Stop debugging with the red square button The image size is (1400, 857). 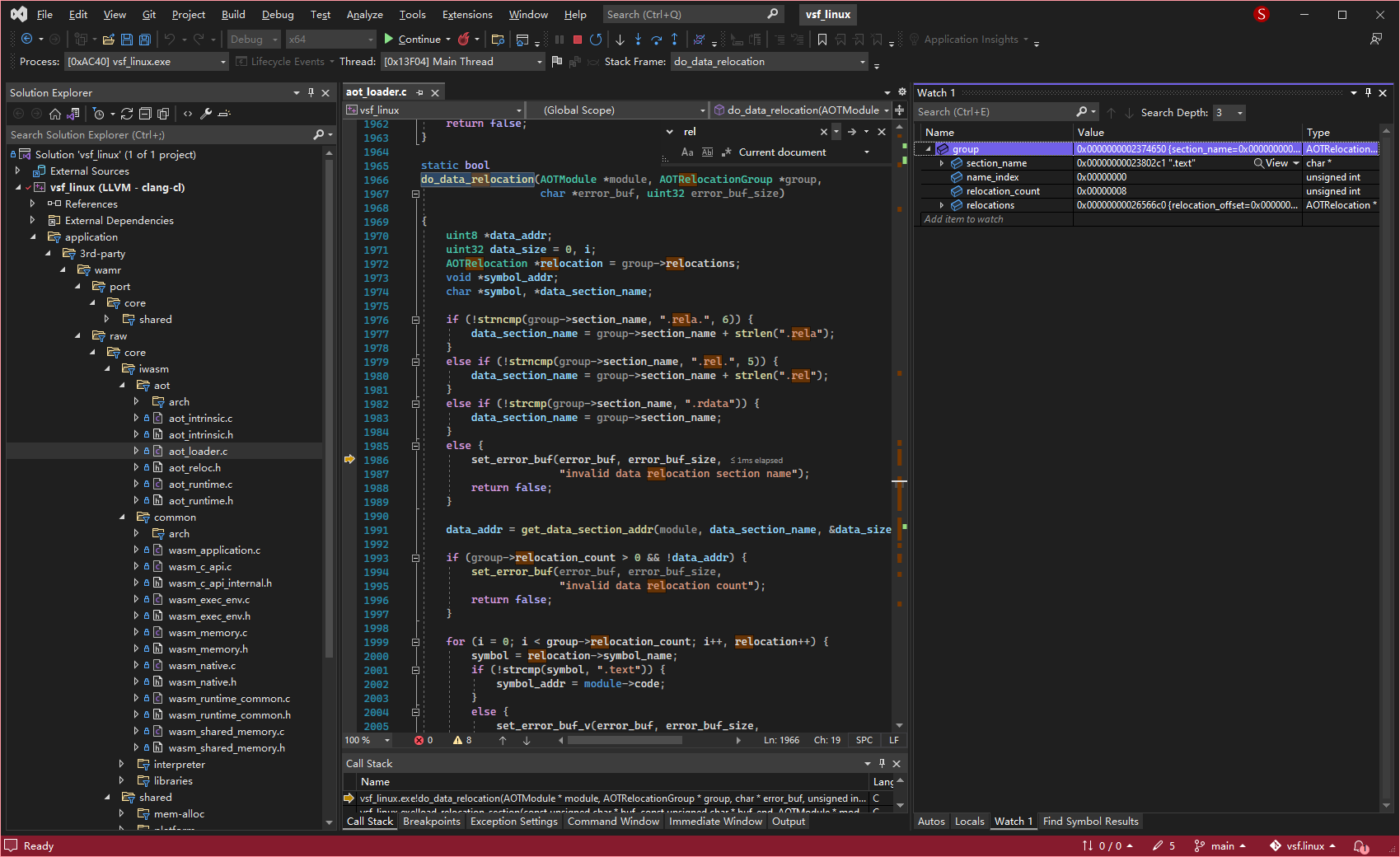tap(578, 40)
